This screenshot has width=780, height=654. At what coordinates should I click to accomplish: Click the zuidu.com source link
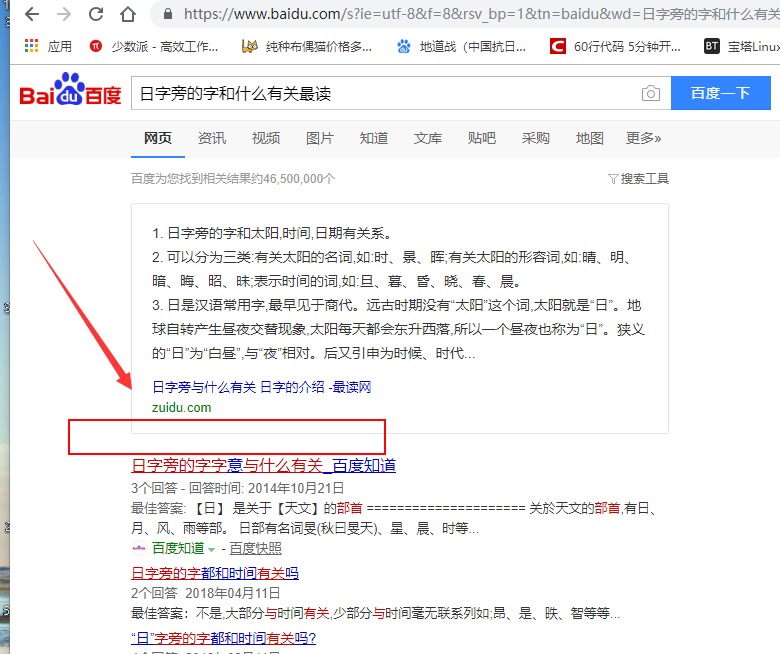click(x=182, y=407)
